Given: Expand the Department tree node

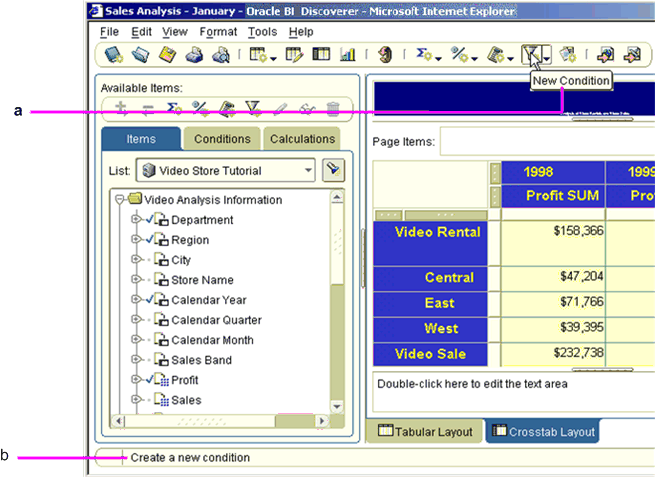Looking at the screenshot, I should (136, 219).
